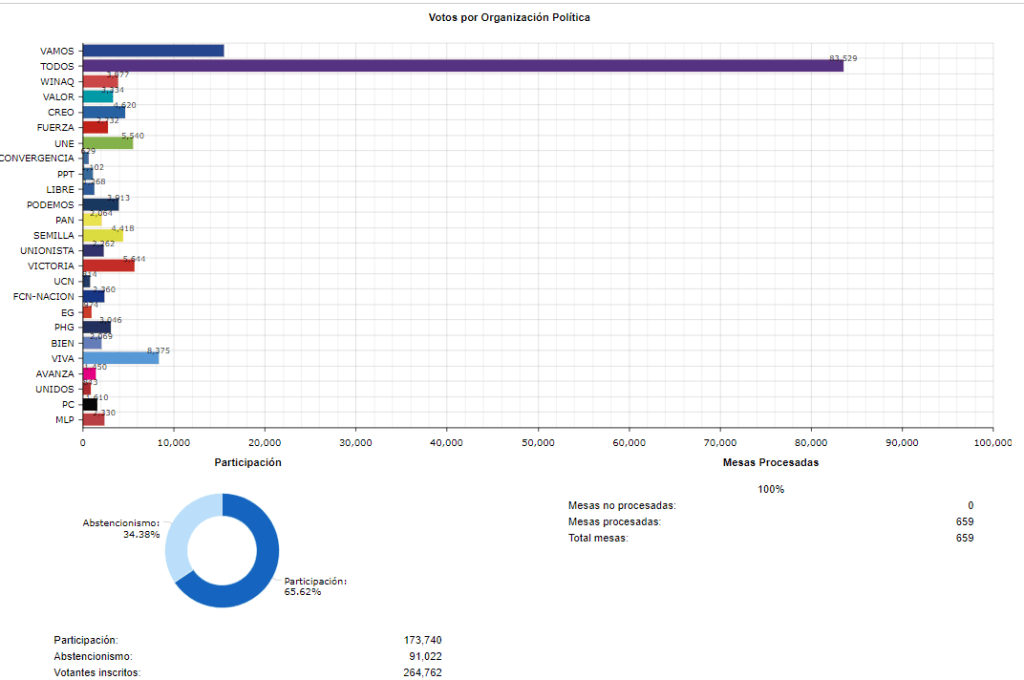Image resolution: width=1024 pixels, height=680 pixels.
Task: Click the purple TODOS bar in chart
Action: click(460, 66)
